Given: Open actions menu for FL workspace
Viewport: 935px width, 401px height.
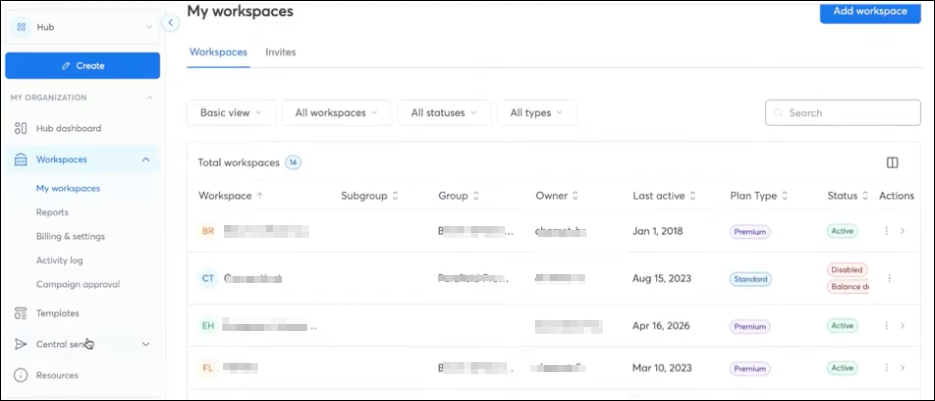Looking at the screenshot, I should click(887, 368).
